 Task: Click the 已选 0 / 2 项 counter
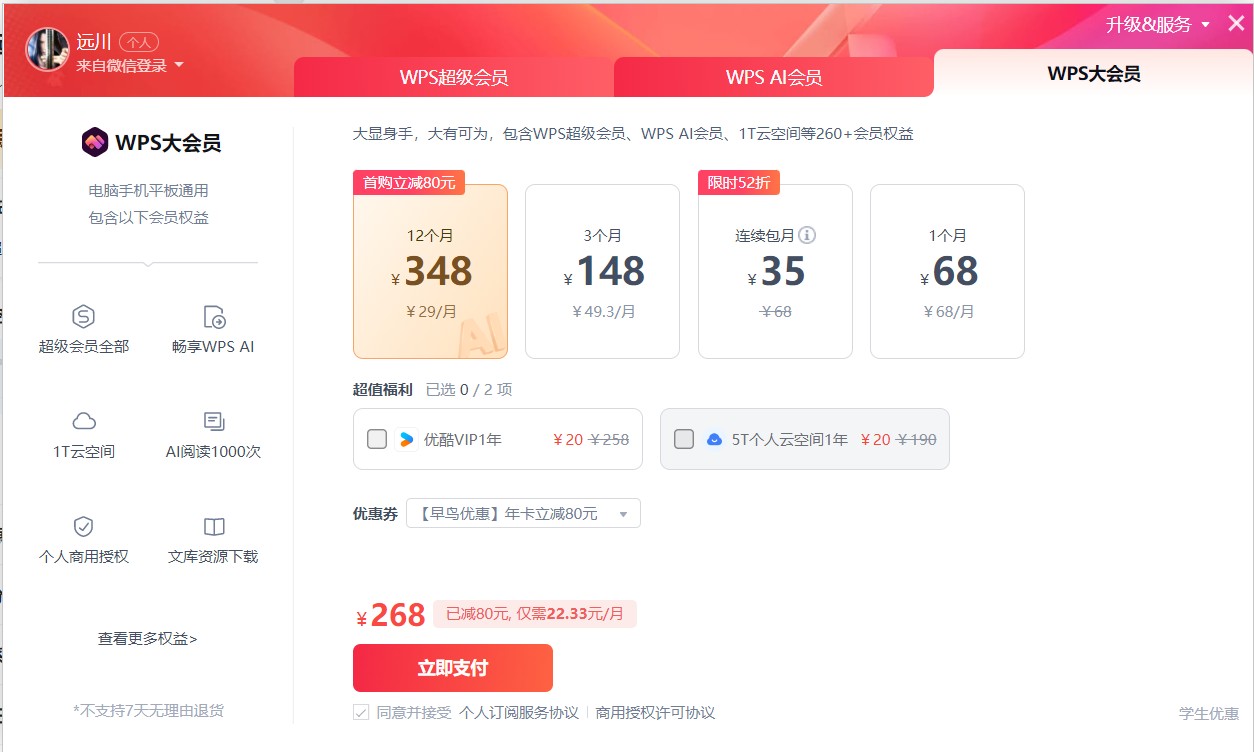[469, 389]
